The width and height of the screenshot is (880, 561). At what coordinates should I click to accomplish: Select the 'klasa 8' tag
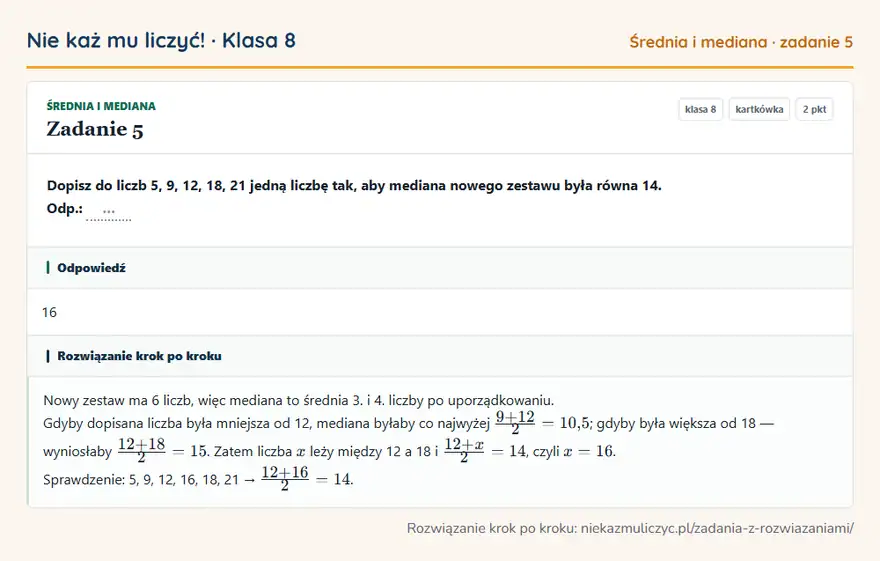(700, 109)
